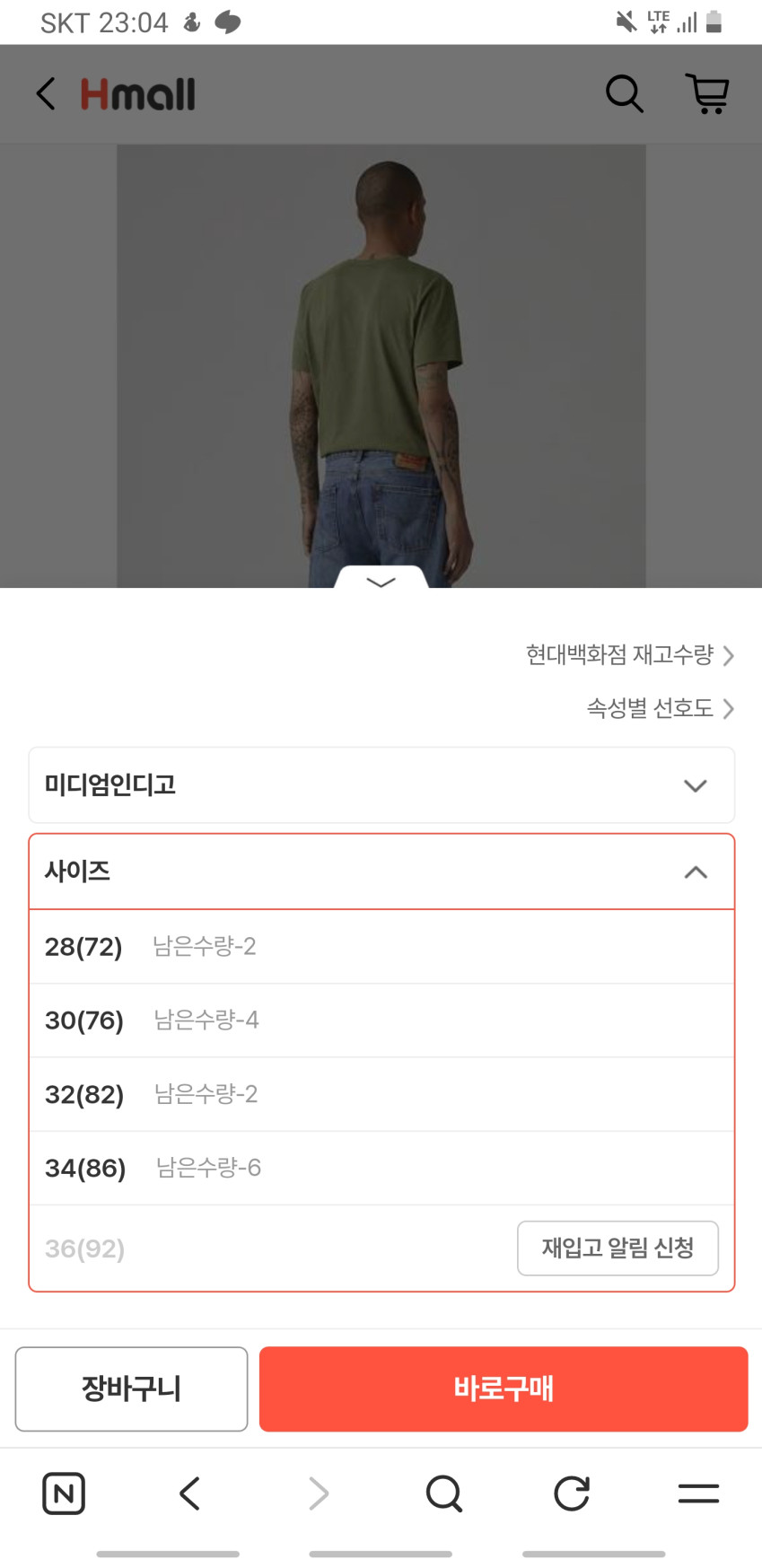
Task: Open the Hmall search icon
Action: click(x=624, y=93)
